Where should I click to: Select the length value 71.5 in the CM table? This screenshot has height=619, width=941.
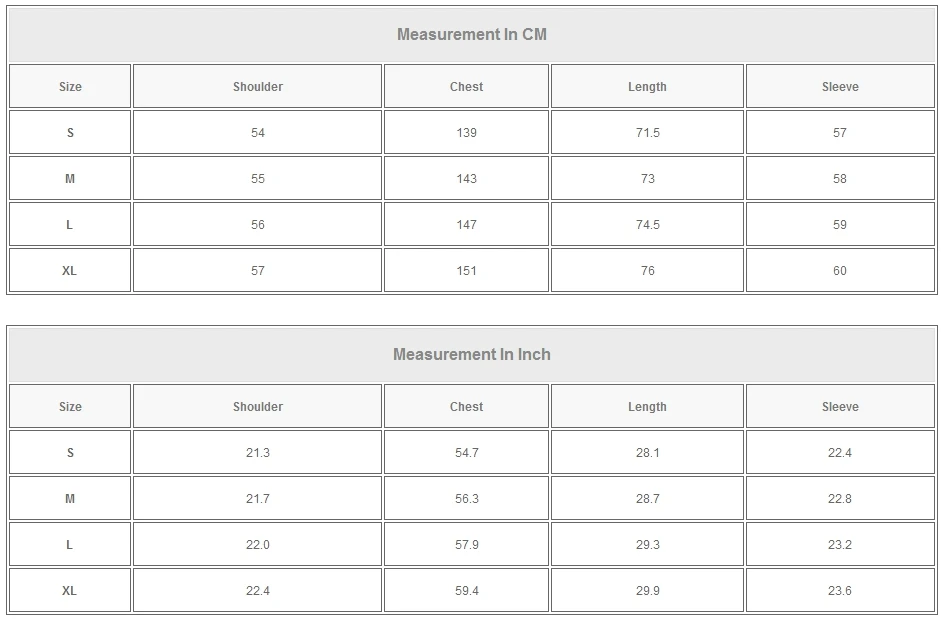pyautogui.click(x=648, y=133)
